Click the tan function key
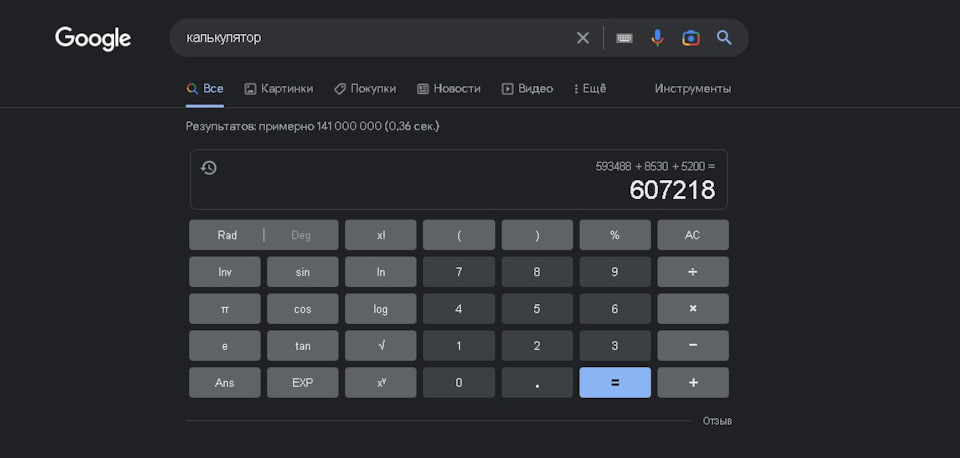This screenshot has width=960, height=458. [x=302, y=345]
